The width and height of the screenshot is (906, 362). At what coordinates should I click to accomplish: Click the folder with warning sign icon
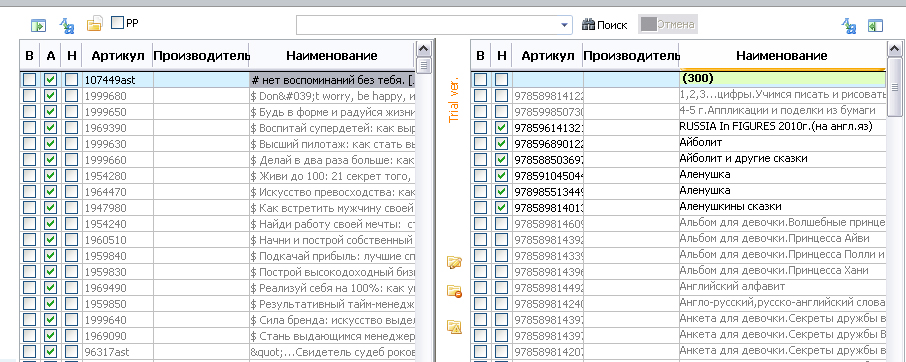pyautogui.click(x=455, y=327)
